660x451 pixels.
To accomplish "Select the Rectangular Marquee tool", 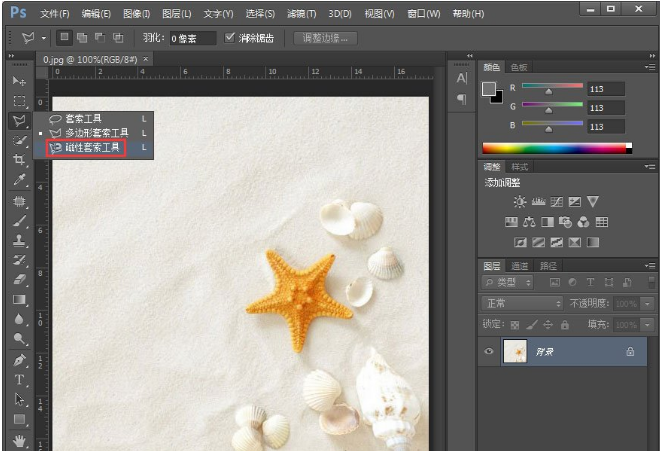I will point(19,101).
